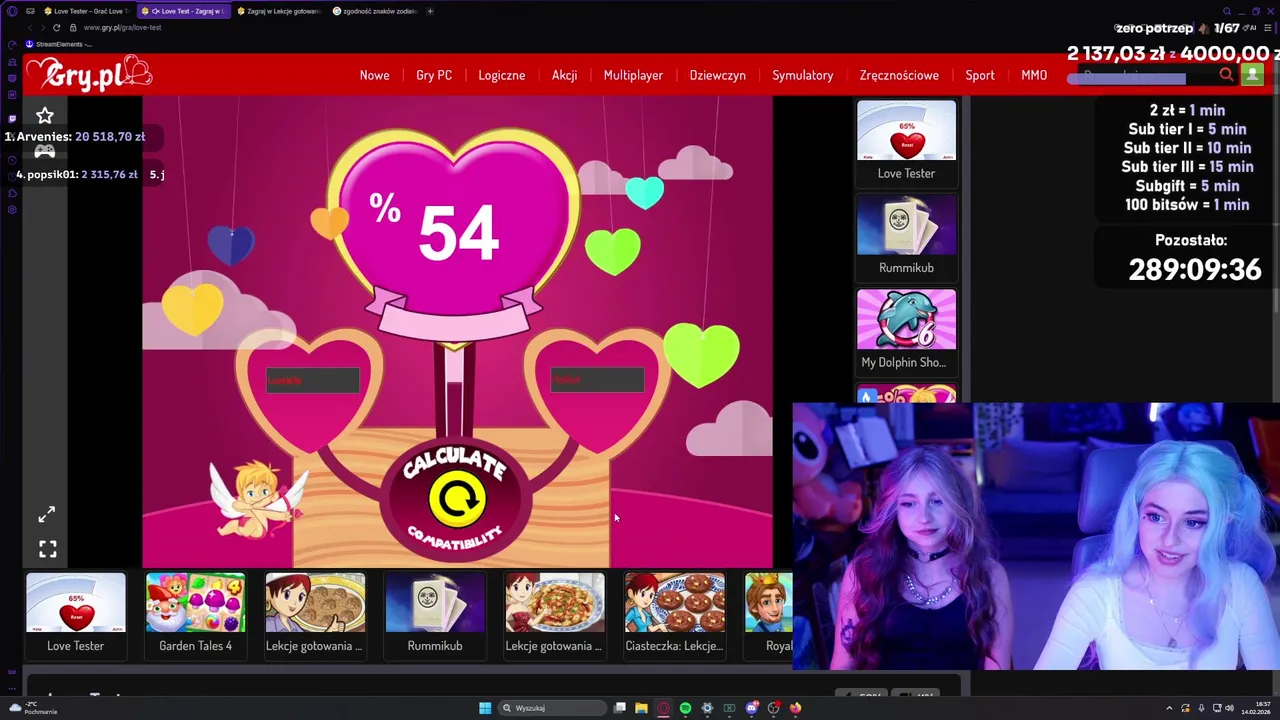Viewport: 1280px width, 720px height.
Task: Click the gamepad icon in left sidebar
Action: coord(45,152)
